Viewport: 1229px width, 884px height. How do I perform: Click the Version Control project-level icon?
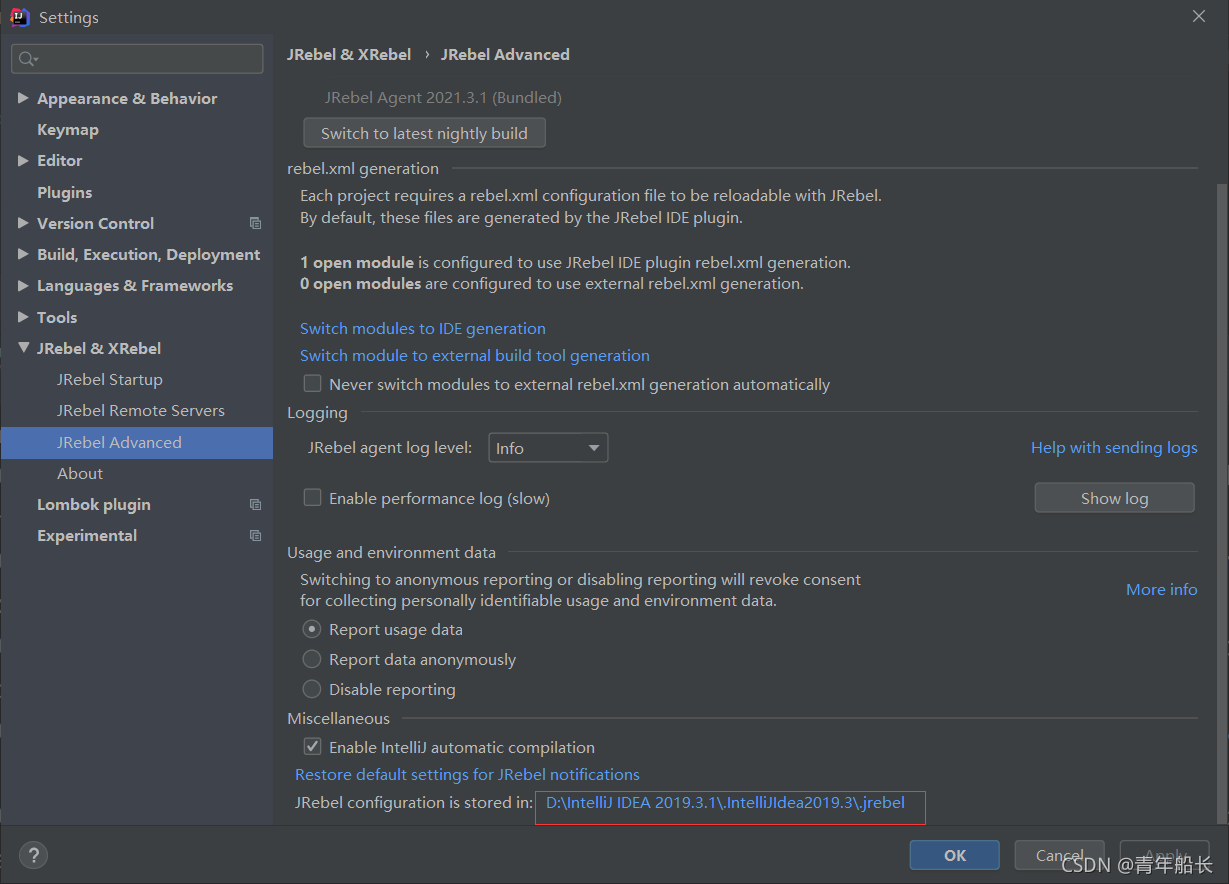pyautogui.click(x=255, y=223)
